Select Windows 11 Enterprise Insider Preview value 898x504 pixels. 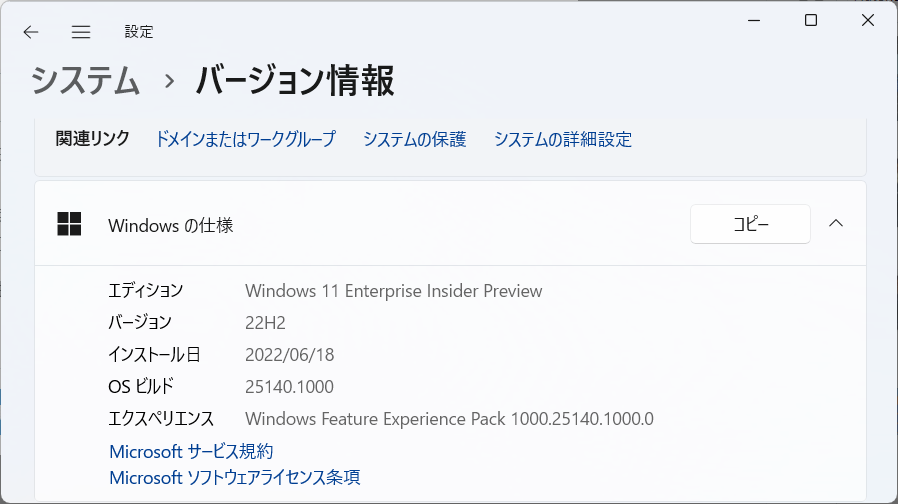tap(393, 291)
